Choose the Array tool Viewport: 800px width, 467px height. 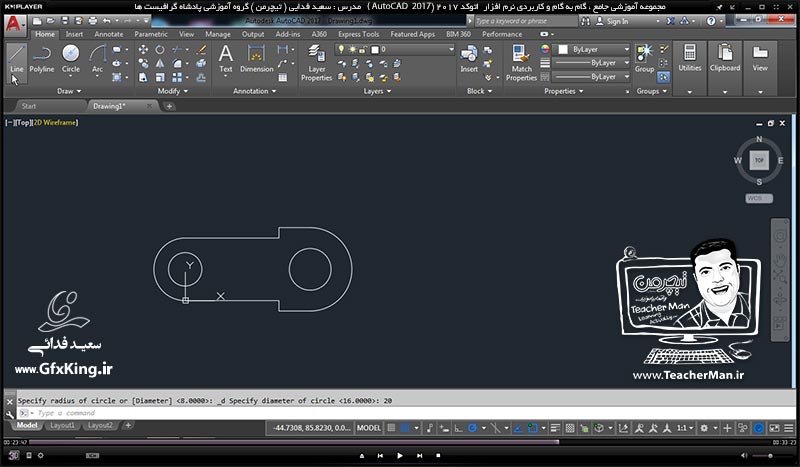[x=177, y=78]
